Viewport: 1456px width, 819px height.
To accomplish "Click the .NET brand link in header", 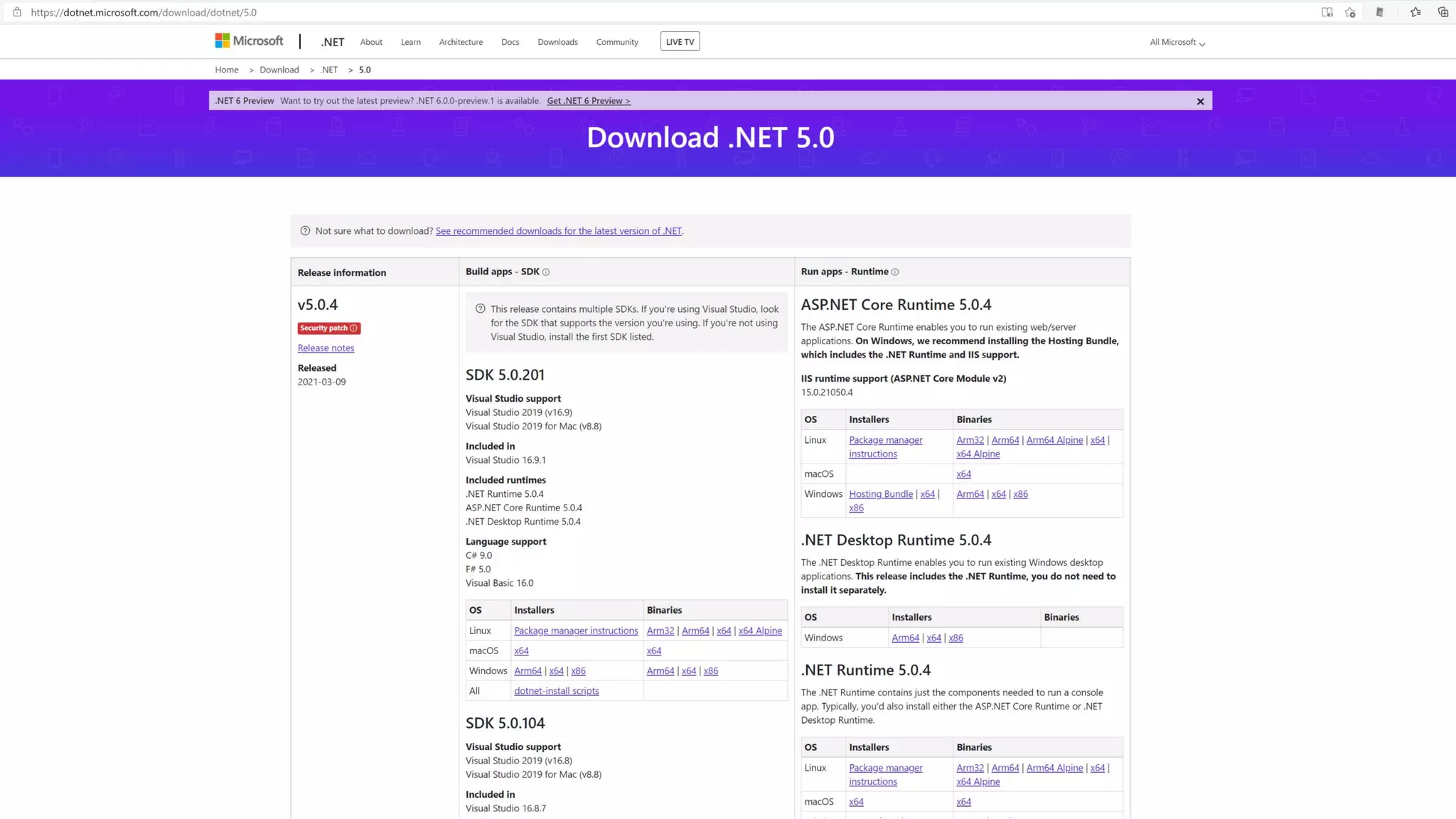I will click(x=332, y=42).
